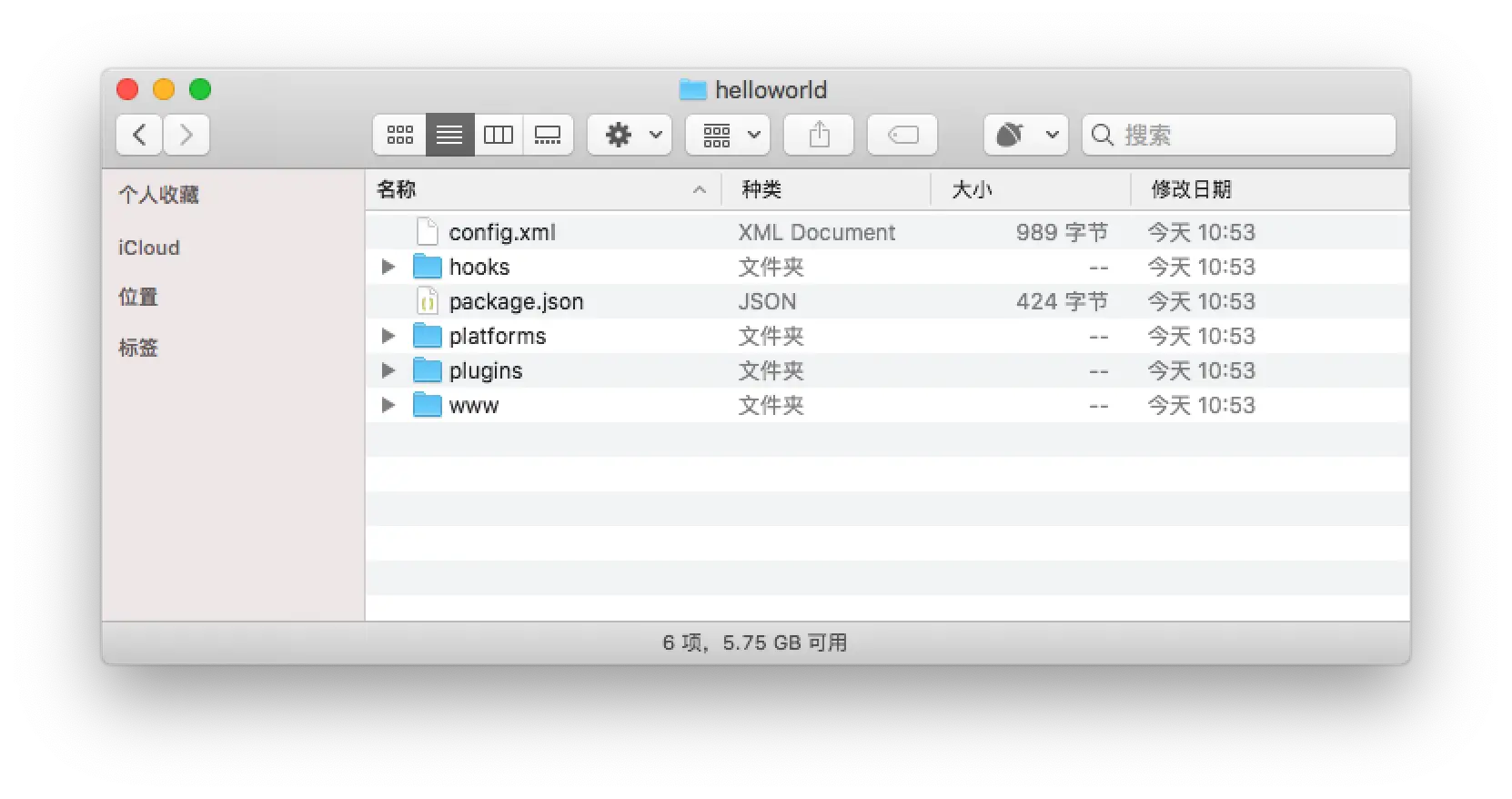Viewport: 1512px width, 799px height.
Task: Click the magnifier icon in search field
Action: tap(1102, 135)
